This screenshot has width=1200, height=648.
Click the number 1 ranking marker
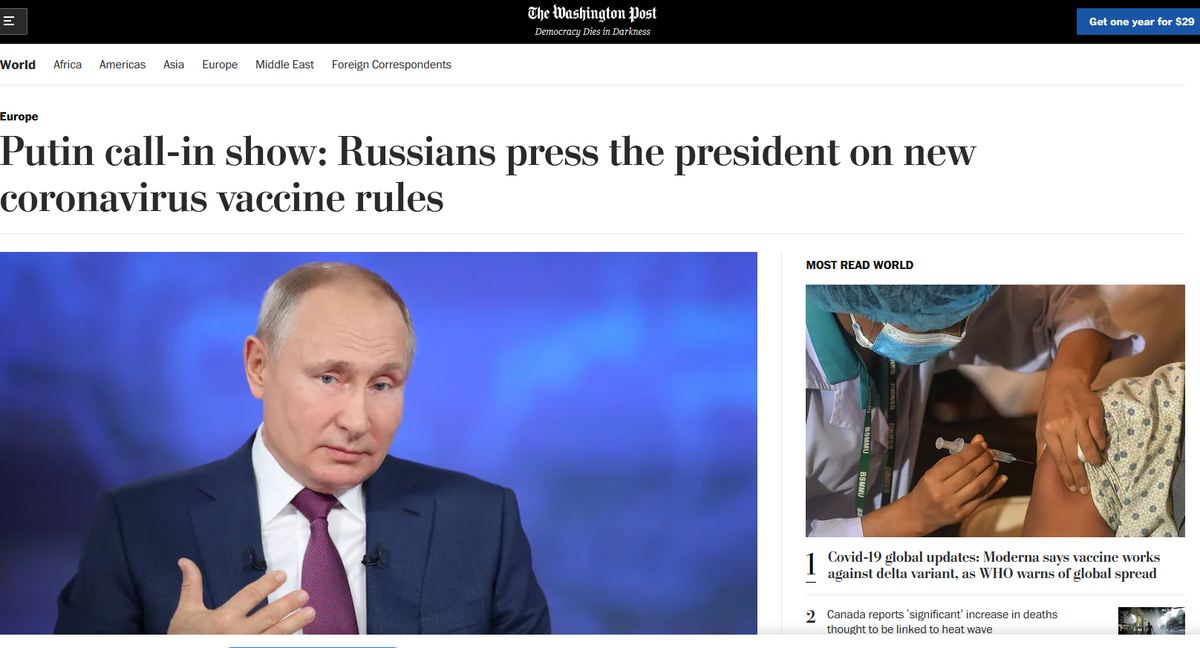click(811, 565)
